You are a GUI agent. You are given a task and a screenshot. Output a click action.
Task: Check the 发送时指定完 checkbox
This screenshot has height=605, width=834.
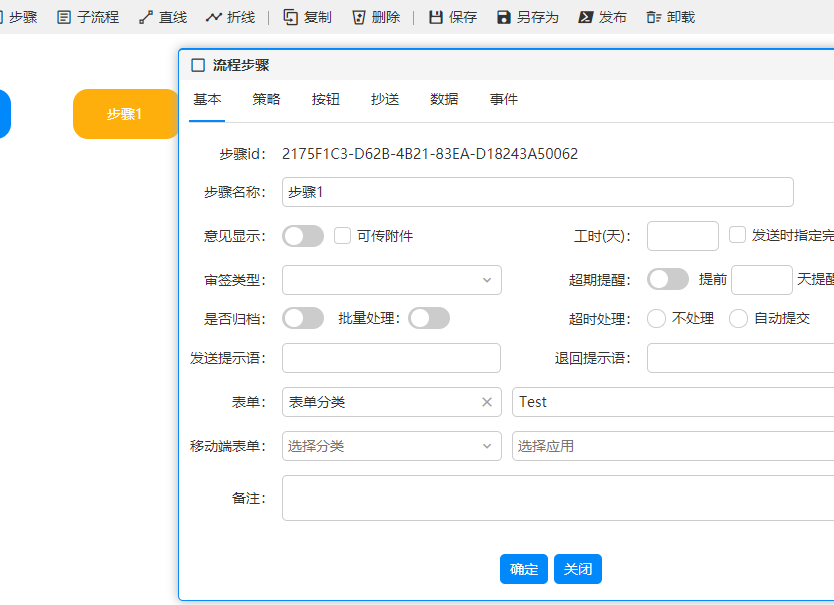(x=737, y=235)
